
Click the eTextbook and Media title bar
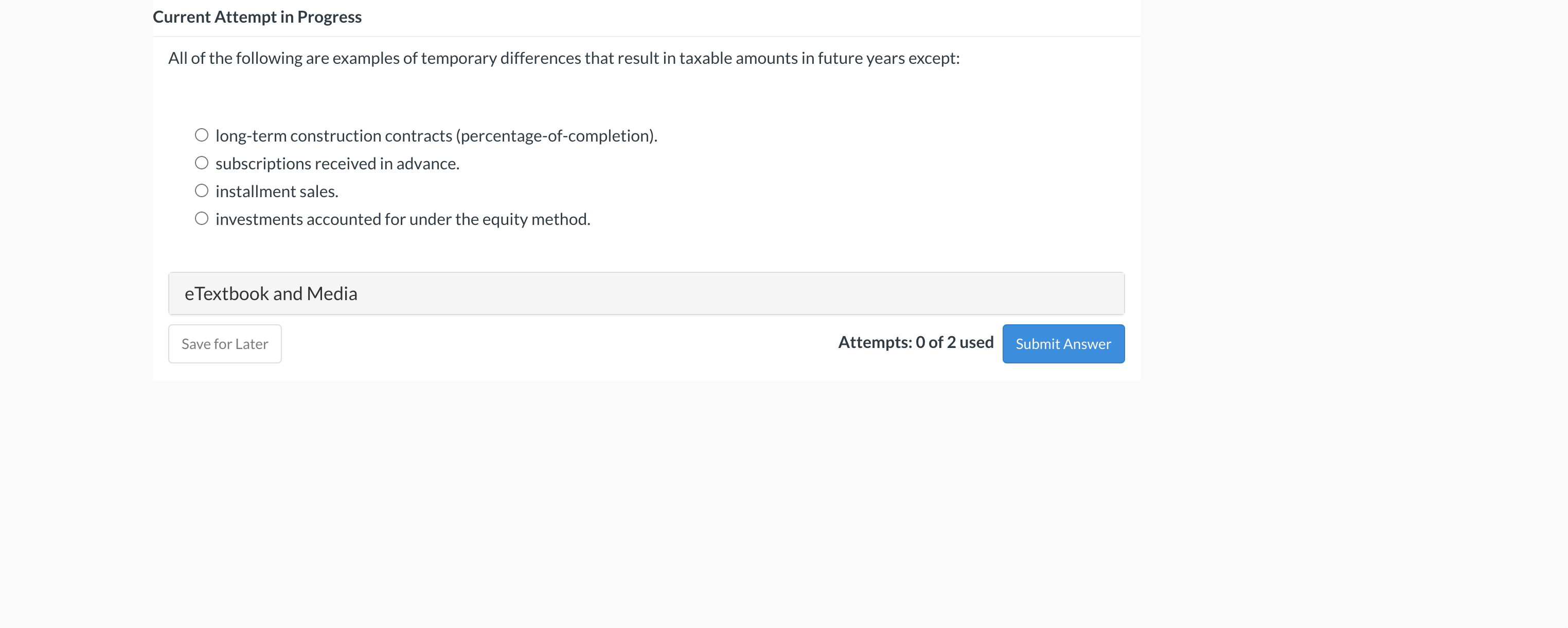[272, 293]
